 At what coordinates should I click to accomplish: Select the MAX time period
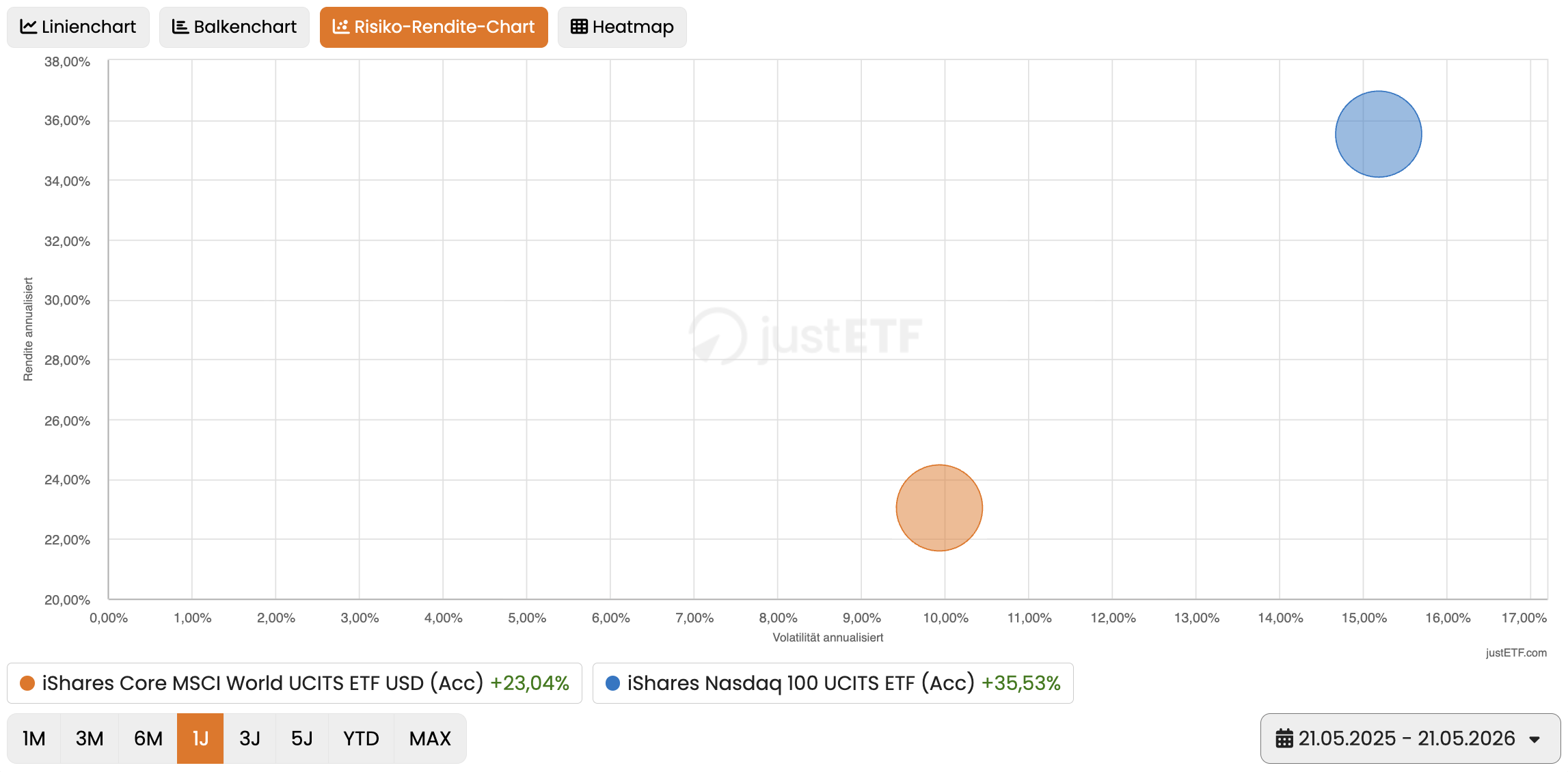[430, 739]
